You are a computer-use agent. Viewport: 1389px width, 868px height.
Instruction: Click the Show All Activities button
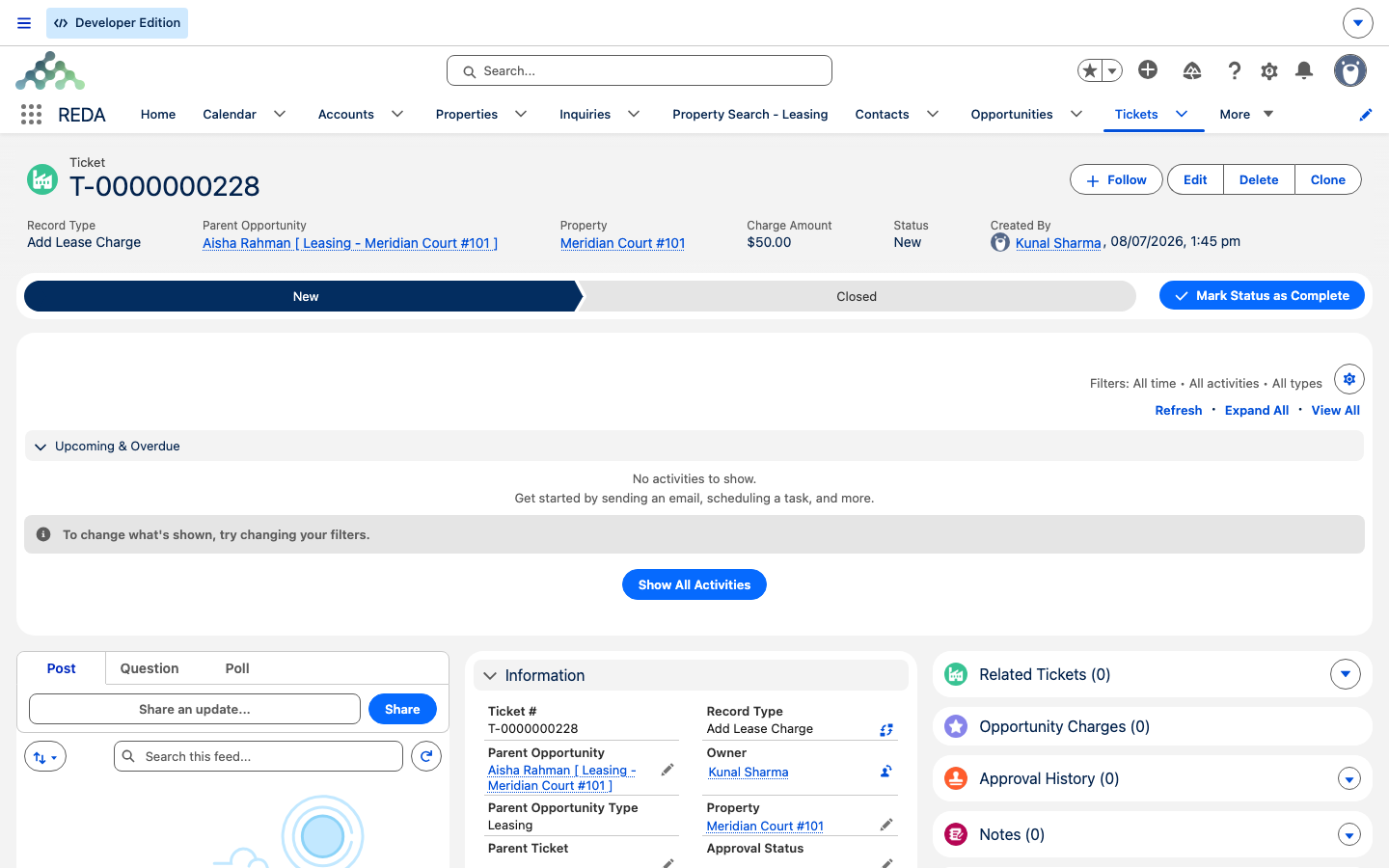point(694,584)
